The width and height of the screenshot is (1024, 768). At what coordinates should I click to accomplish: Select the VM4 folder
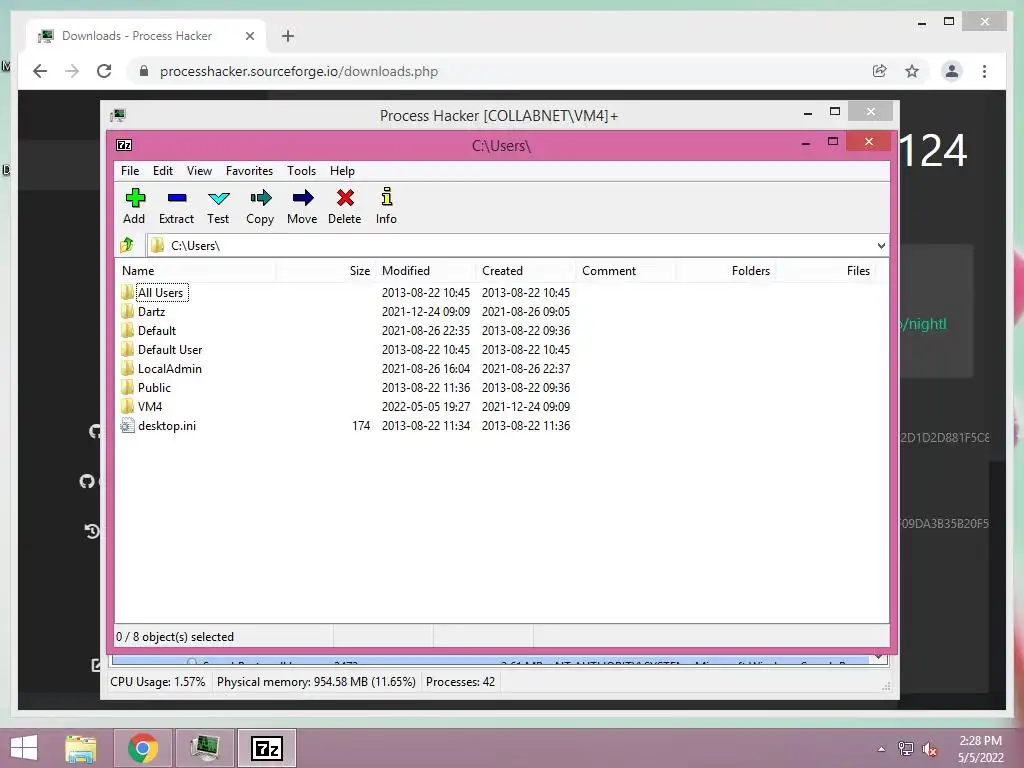pyautogui.click(x=150, y=407)
